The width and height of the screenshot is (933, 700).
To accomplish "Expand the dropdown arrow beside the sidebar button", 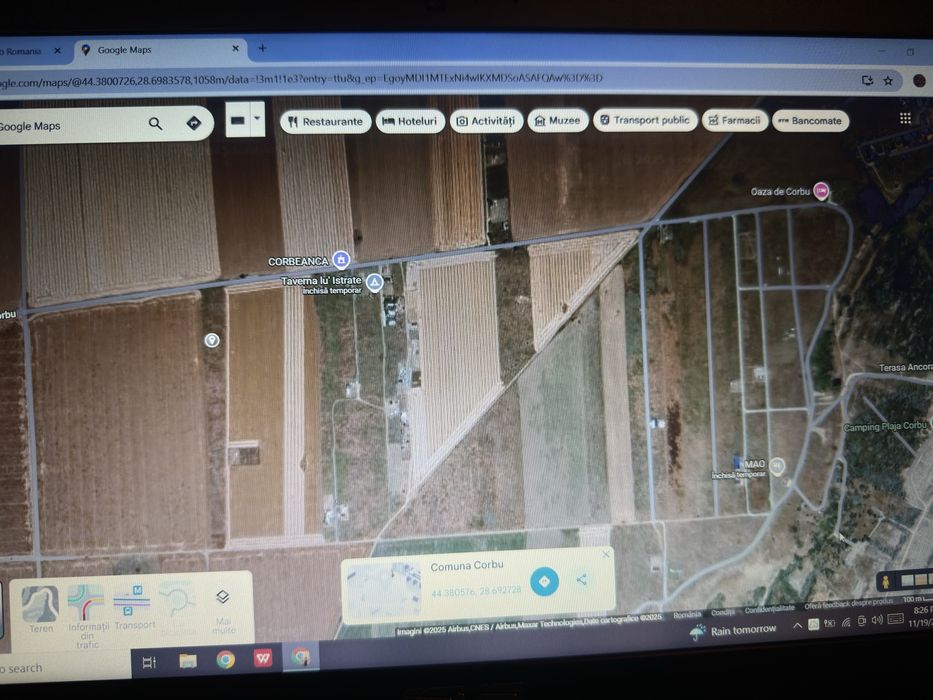I will [x=257, y=119].
